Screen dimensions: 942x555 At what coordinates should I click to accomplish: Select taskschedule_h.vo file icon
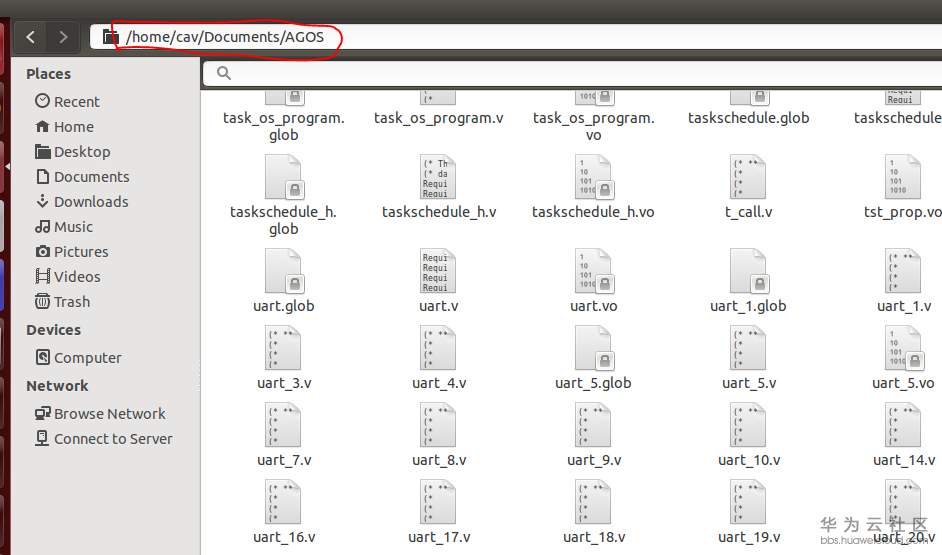click(594, 177)
